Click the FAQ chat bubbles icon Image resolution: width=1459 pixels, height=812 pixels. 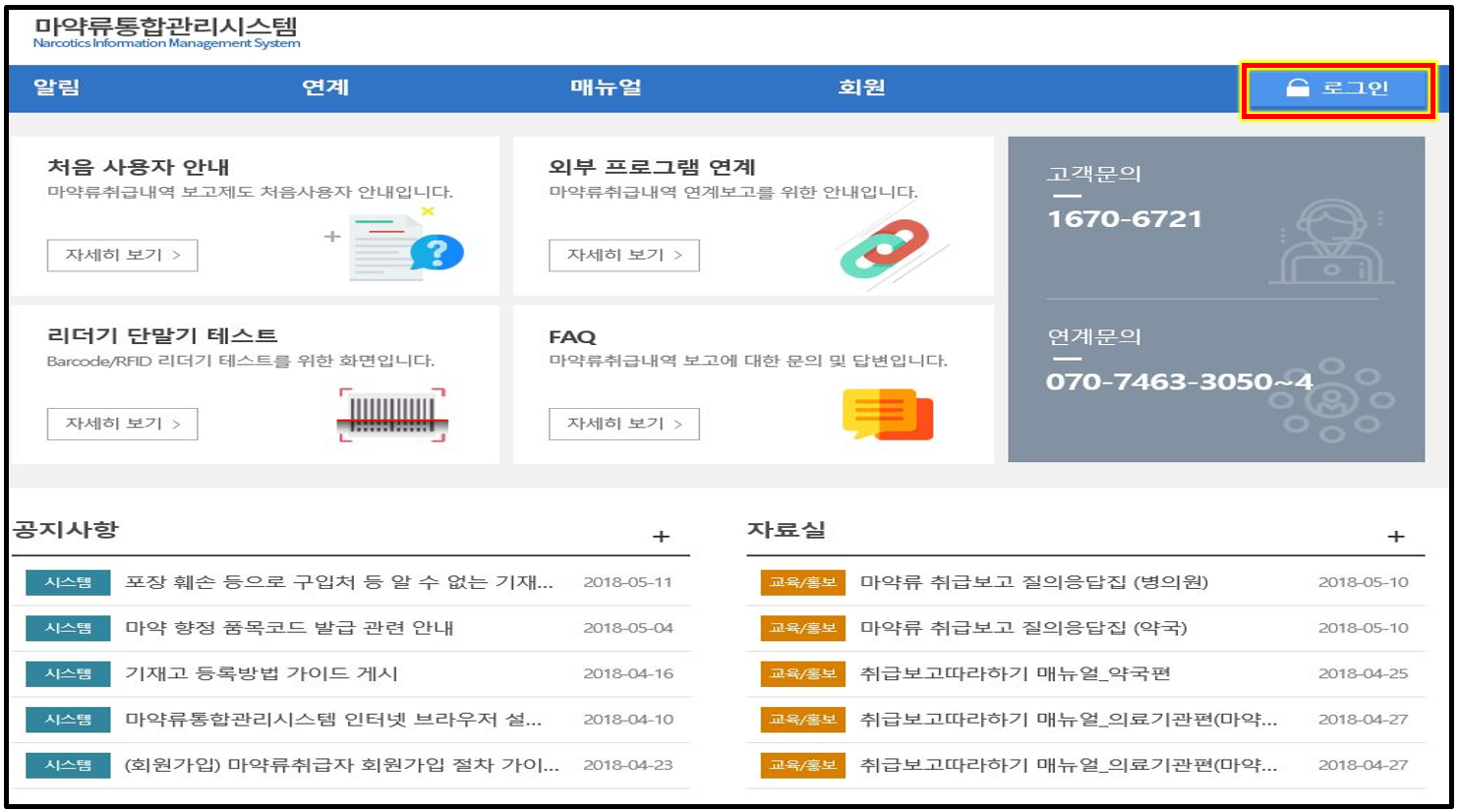[887, 414]
